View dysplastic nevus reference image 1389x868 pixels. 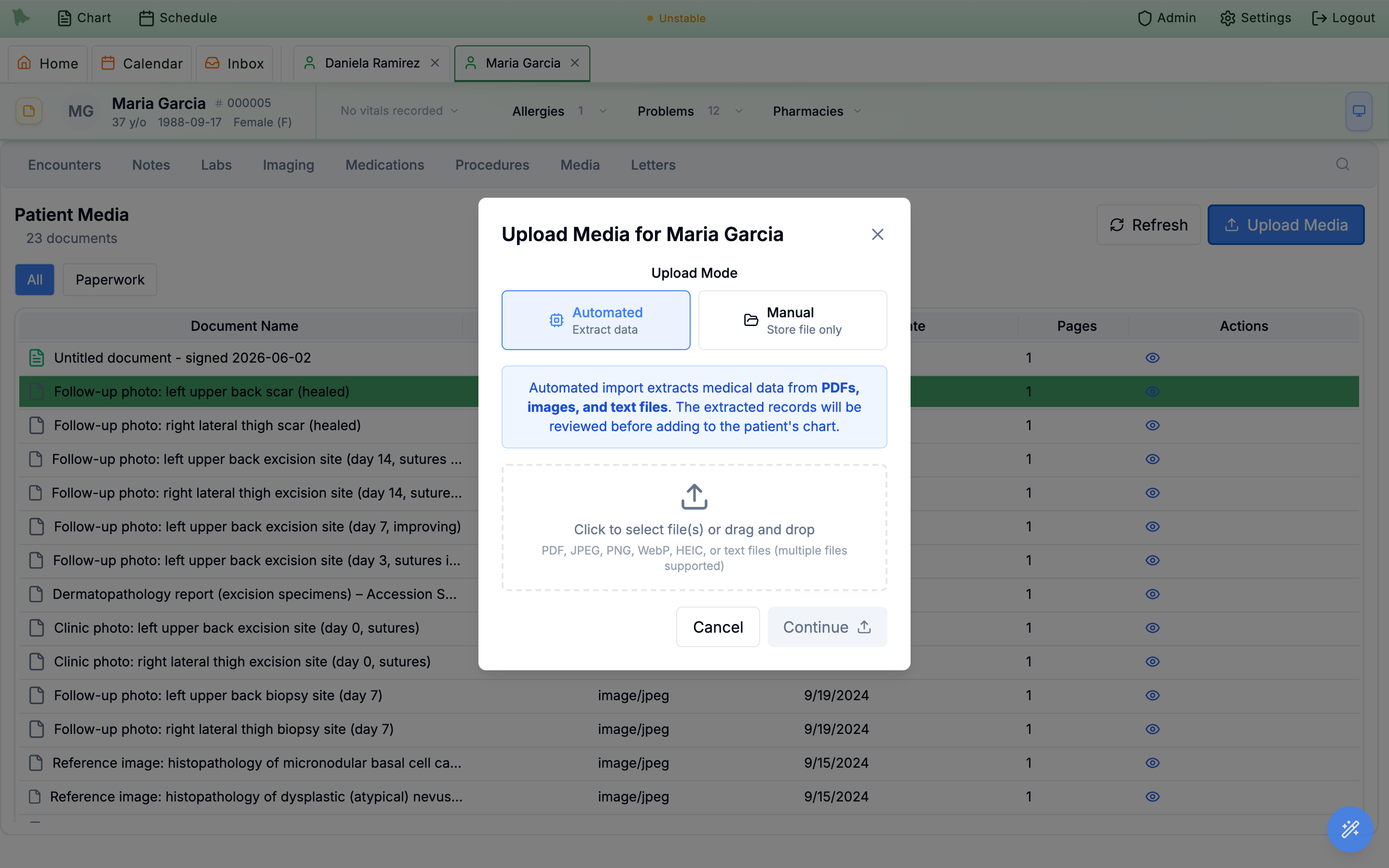[1153, 797]
